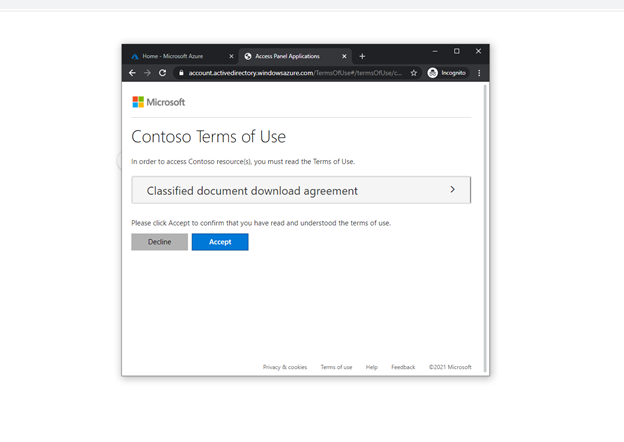Open the Terms of use footer link
This screenshot has width=624, height=442.
click(336, 367)
